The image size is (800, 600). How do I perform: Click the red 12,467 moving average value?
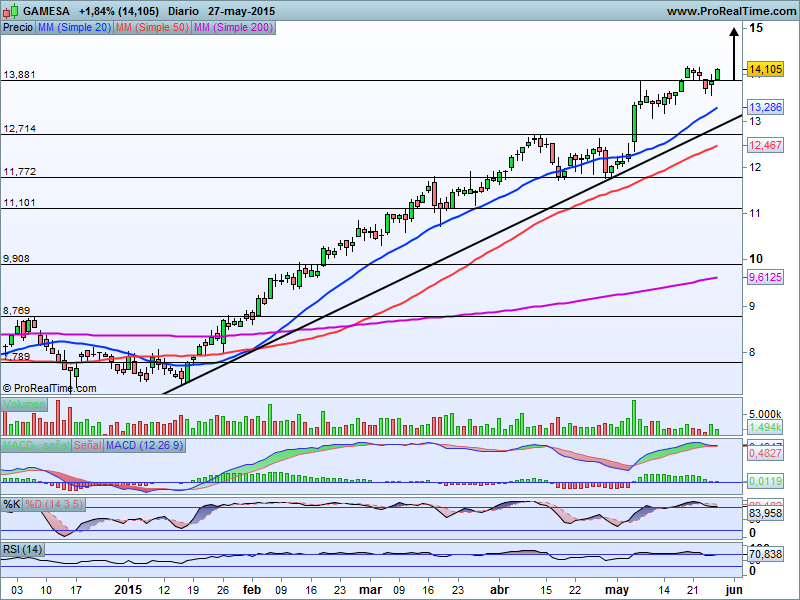[765, 145]
